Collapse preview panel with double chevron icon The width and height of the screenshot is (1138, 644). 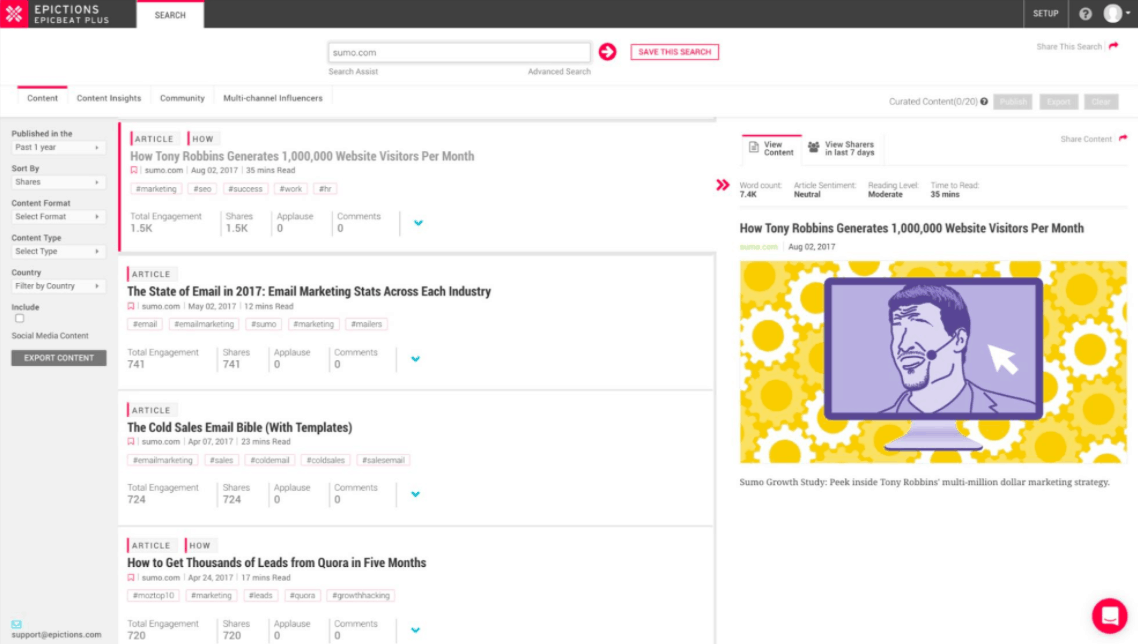722,185
